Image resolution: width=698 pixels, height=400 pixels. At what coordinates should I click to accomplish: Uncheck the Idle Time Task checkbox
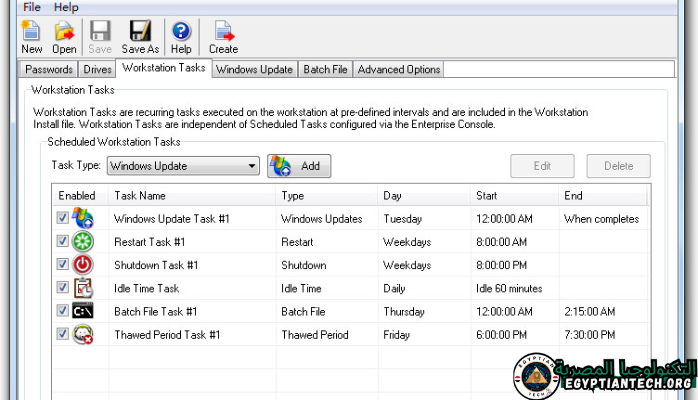(63, 288)
